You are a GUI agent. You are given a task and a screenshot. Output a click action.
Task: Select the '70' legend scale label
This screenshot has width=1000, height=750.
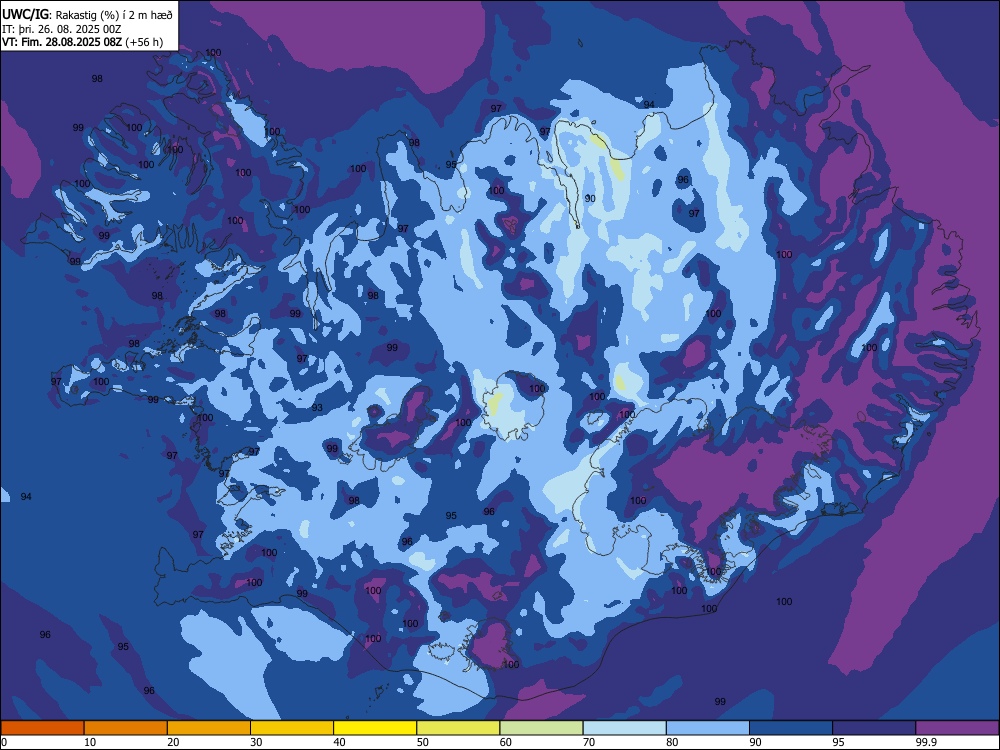[589, 742]
